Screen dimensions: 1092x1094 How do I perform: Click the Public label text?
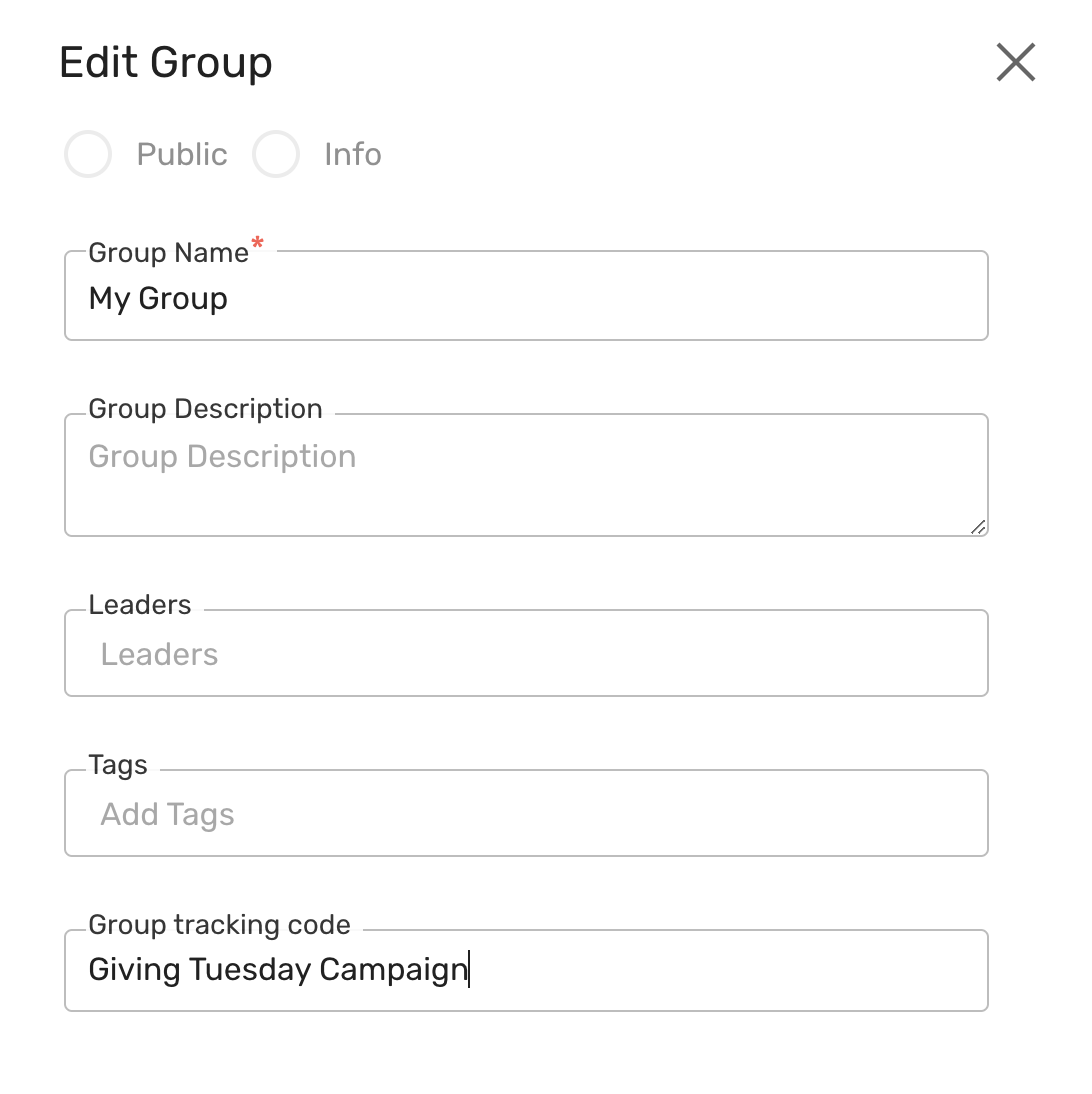pyautogui.click(x=181, y=154)
